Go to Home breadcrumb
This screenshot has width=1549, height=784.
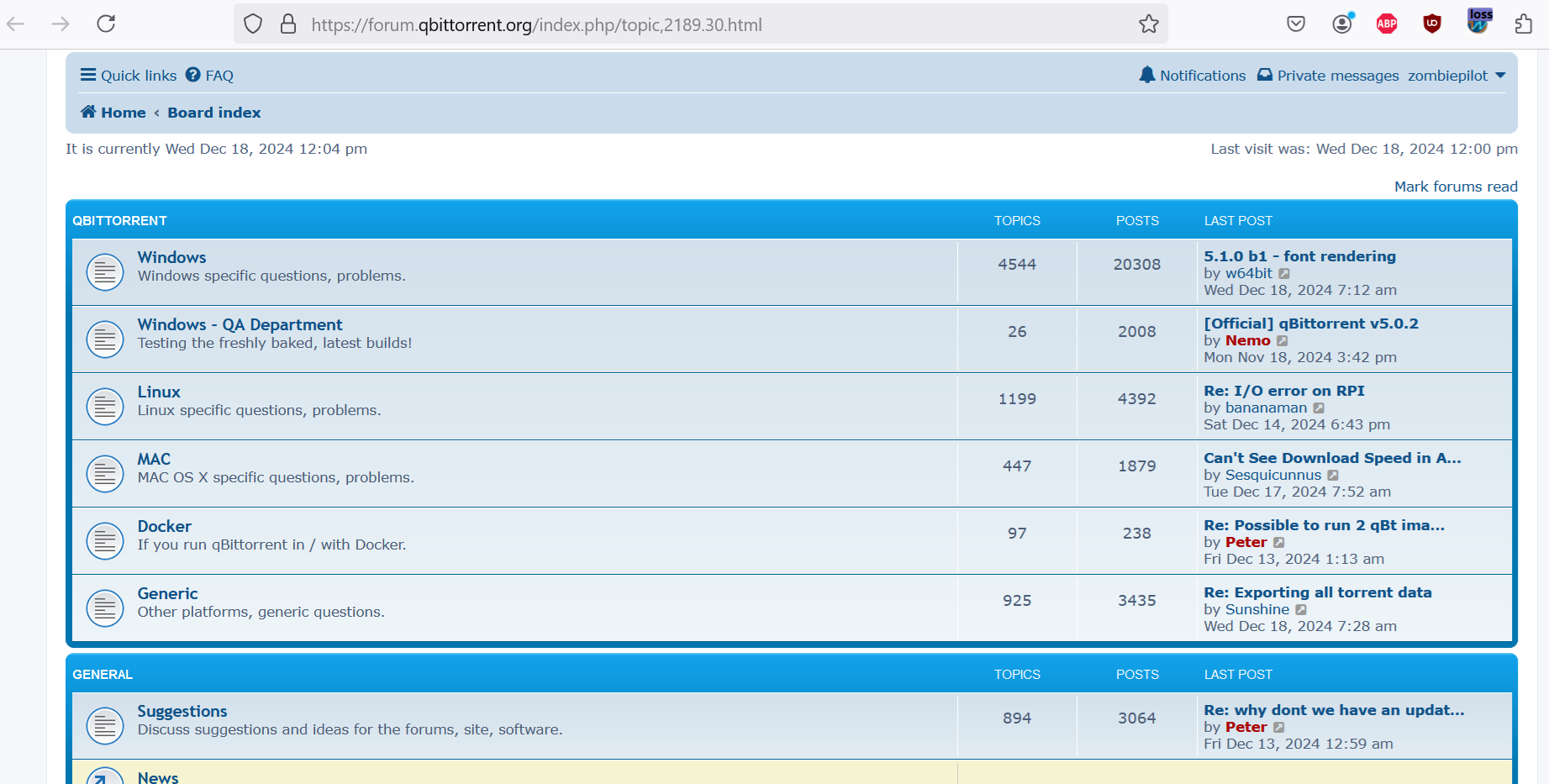[x=113, y=113]
